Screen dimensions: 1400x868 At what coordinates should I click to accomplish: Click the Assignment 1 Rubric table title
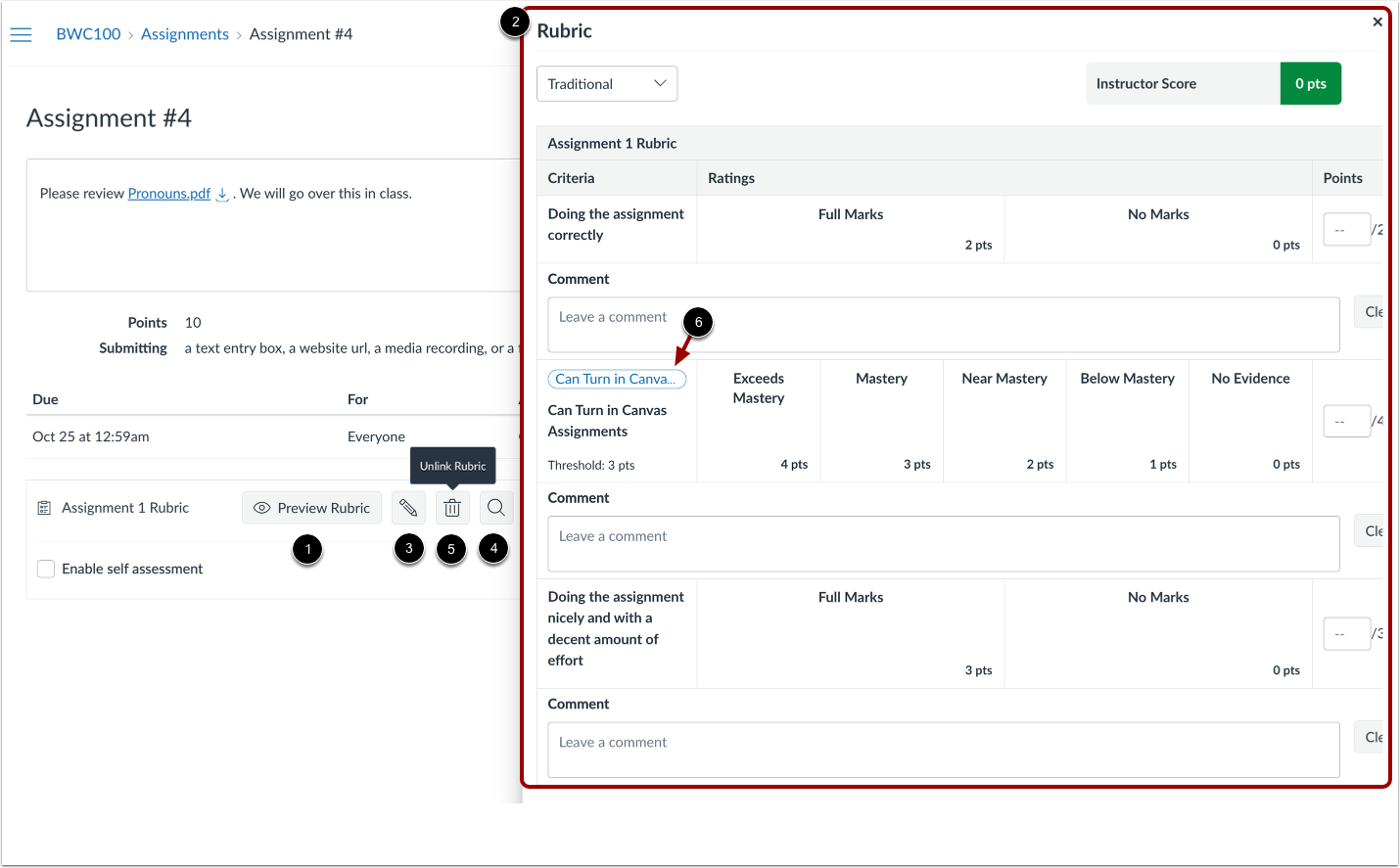click(x=612, y=144)
